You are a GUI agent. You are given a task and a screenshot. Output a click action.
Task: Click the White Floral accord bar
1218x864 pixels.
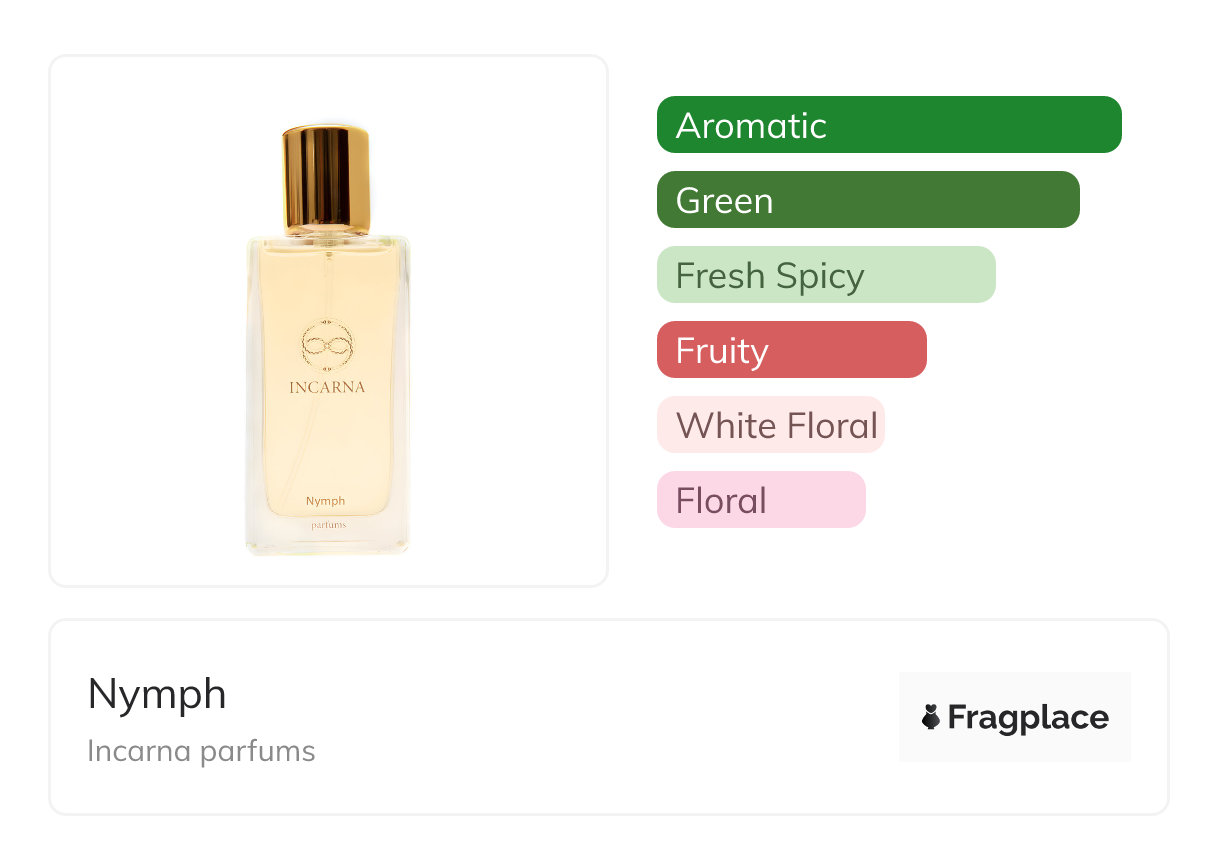[x=770, y=425]
